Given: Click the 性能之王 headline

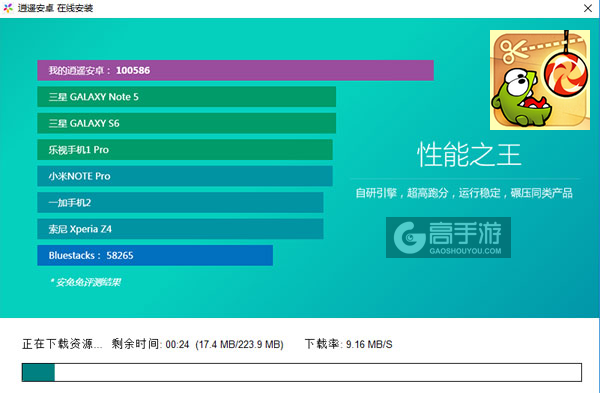Looking at the screenshot, I should [x=469, y=155].
